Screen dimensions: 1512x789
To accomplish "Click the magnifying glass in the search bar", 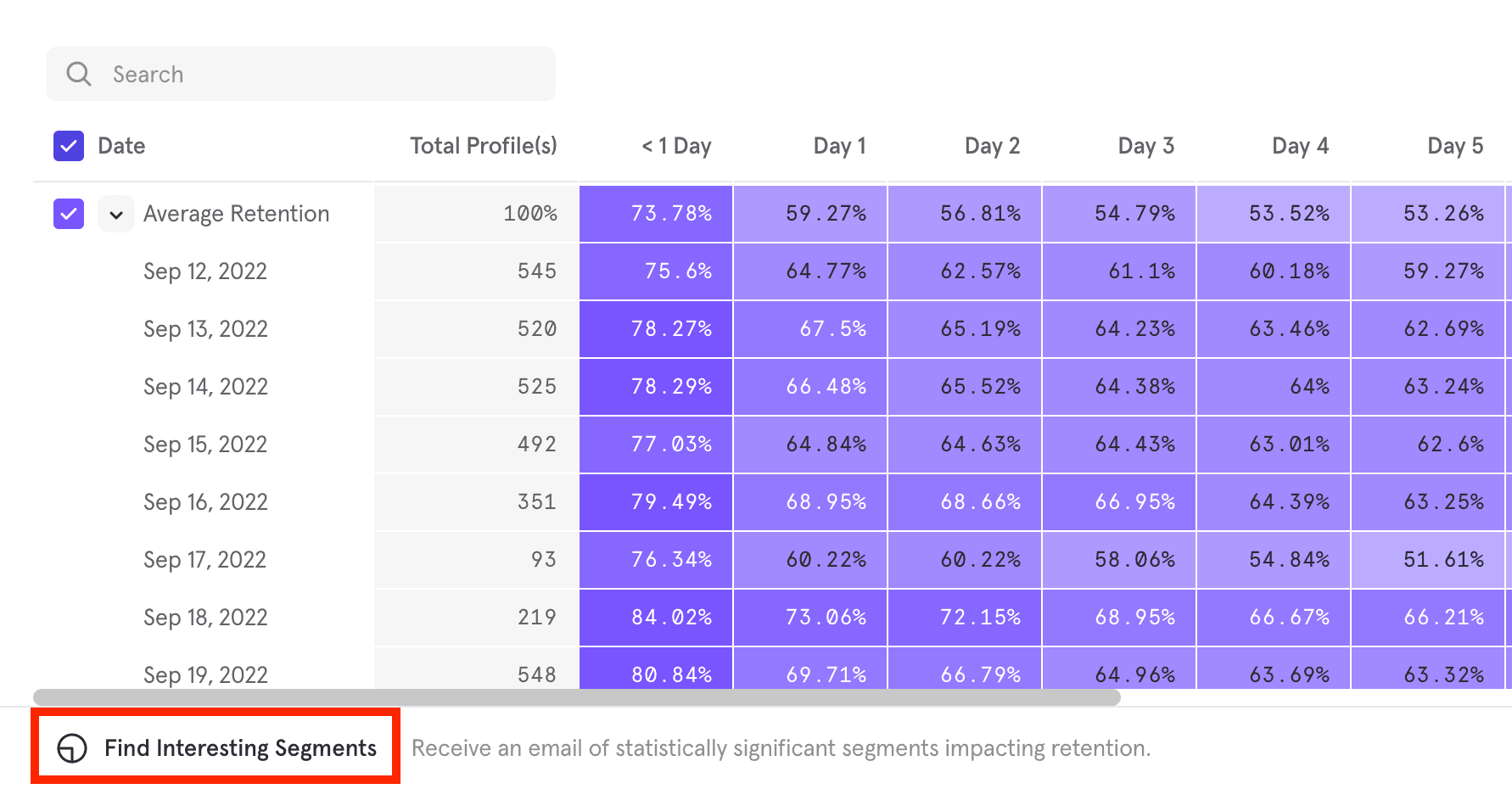I will point(79,74).
